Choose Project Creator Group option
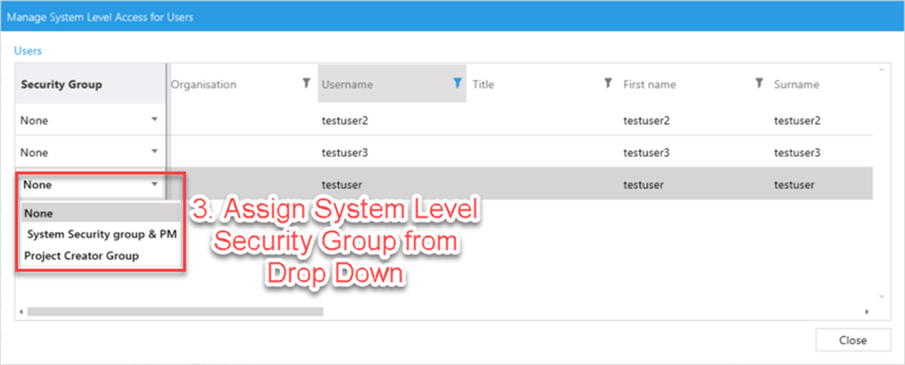The height and width of the screenshot is (365, 905). click(100, 256)
